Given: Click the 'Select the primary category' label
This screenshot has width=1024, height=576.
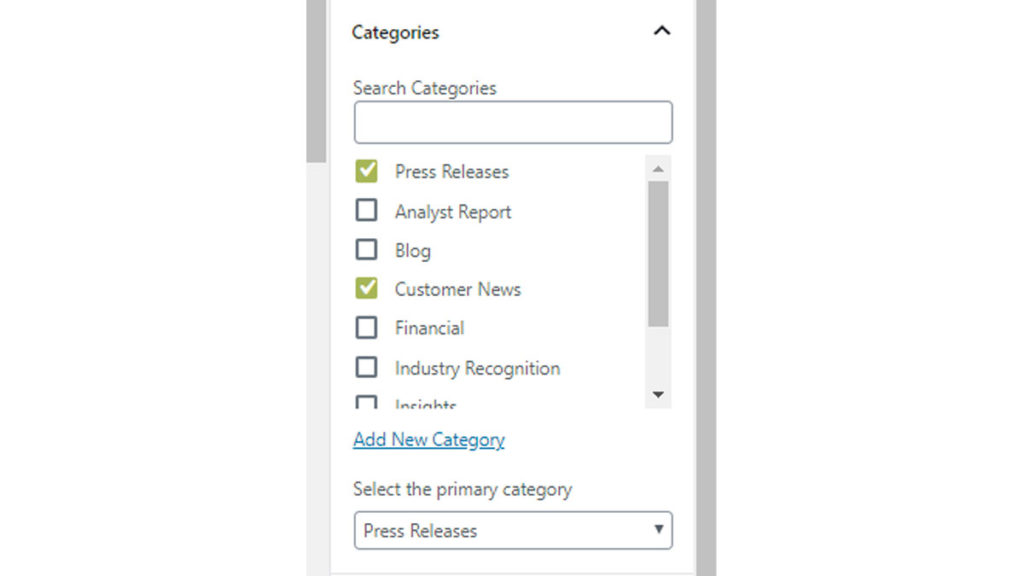Looking at the screenshot, I should 462,490.
